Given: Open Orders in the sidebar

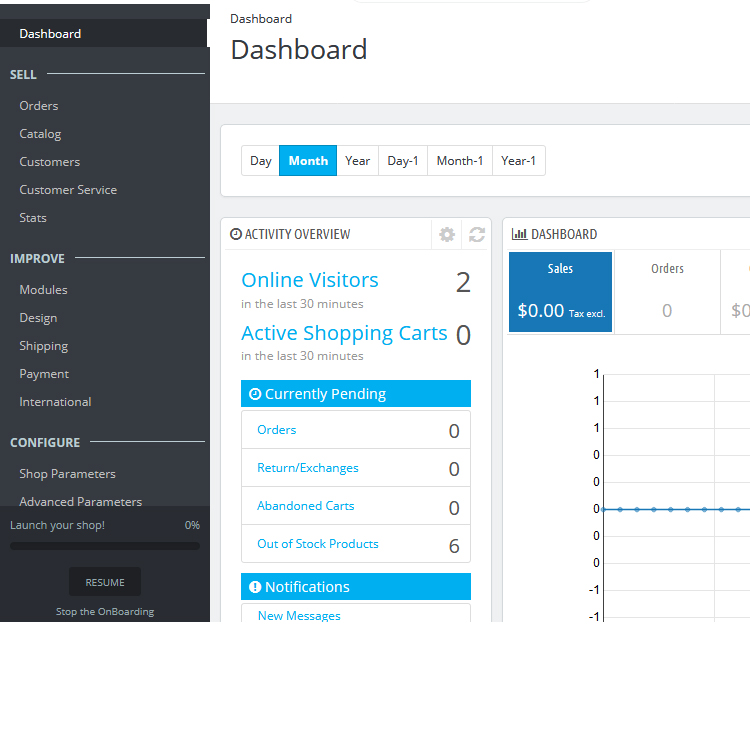Looking at the screenshot, I should coord(39,106).
